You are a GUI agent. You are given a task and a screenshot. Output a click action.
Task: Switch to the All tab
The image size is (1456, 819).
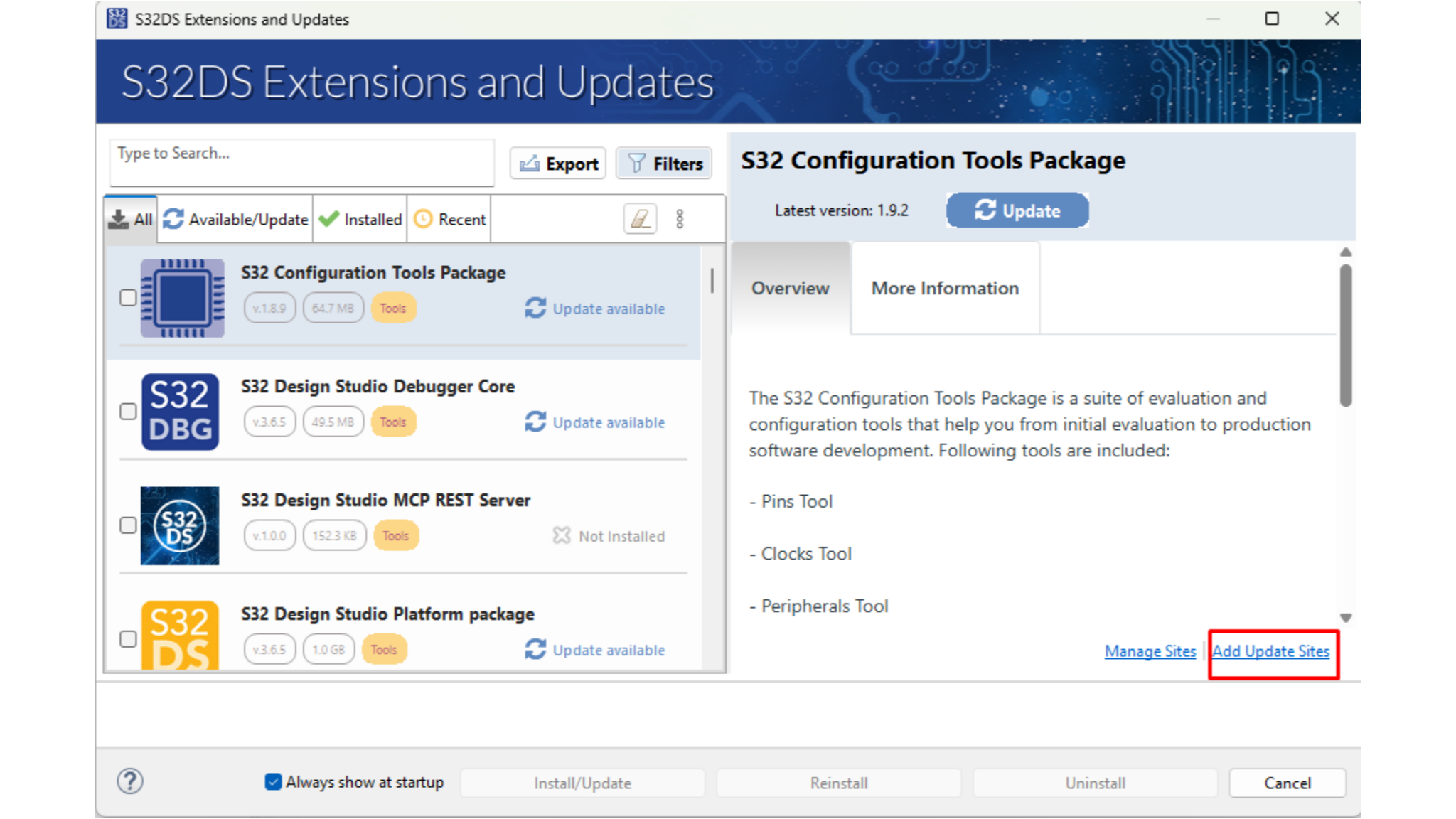pyautogui.click(x=131, y=219)
